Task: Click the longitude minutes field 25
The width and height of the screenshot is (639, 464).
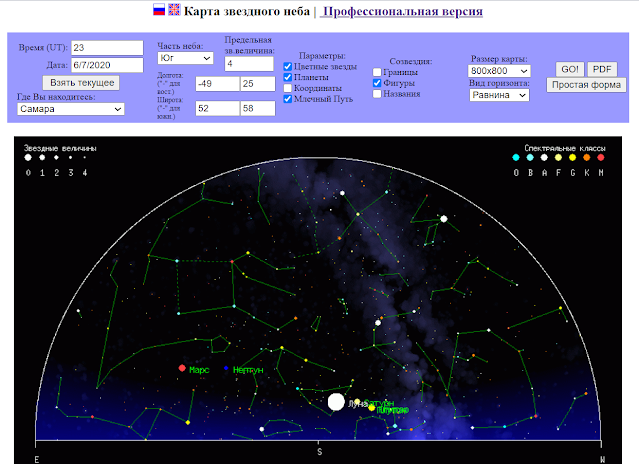Action: [x=258, y=84]
